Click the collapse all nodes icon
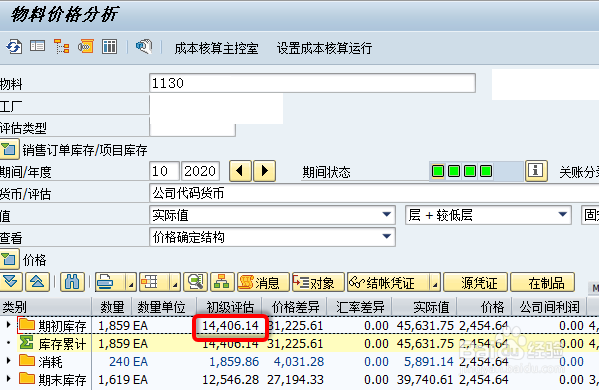Image resolution: width=599 pixels, height=390 pixels. click(x=37, y=282)
